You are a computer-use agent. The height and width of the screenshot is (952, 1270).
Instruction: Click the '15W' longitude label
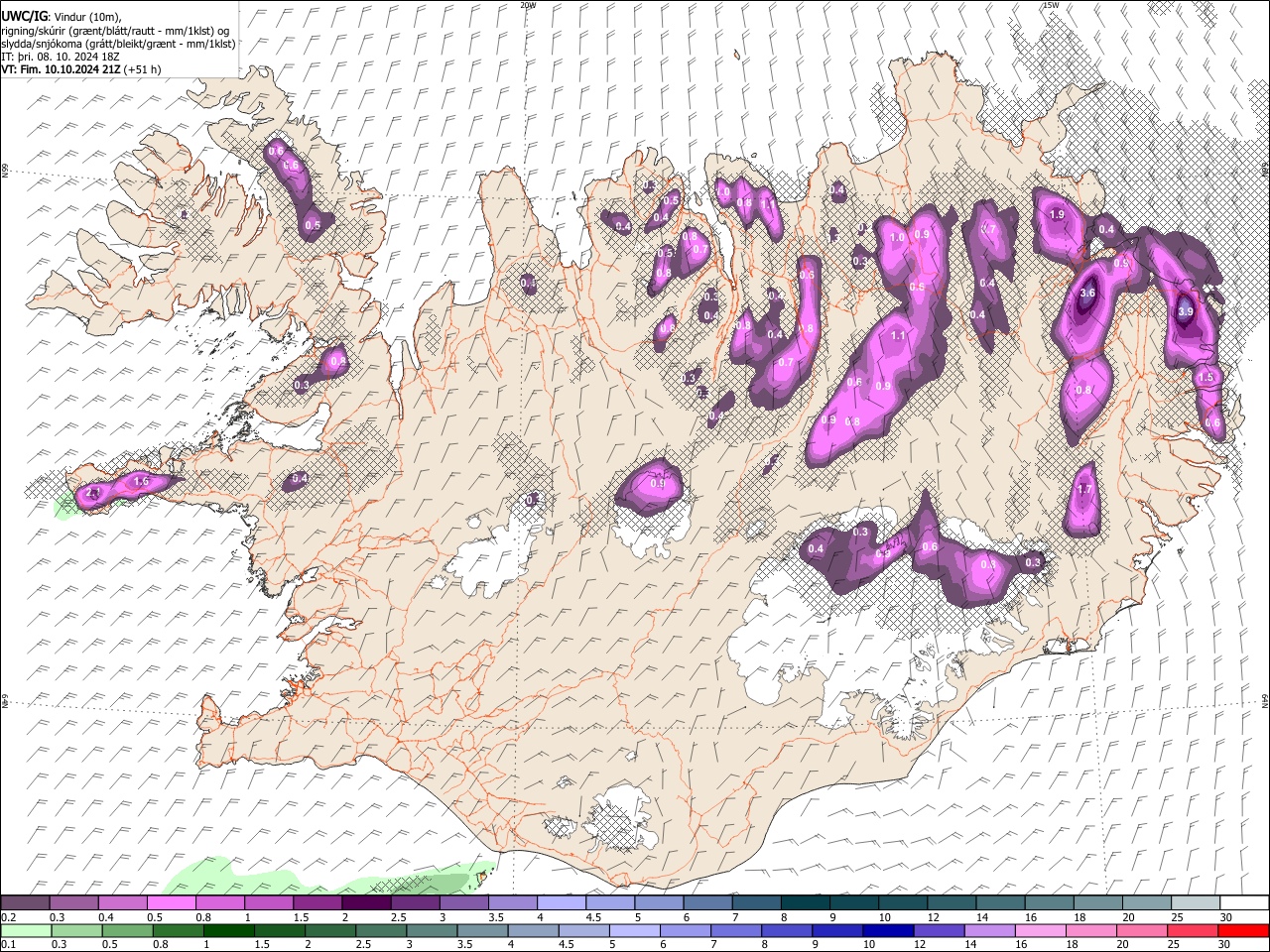[x=1051, y=5]
